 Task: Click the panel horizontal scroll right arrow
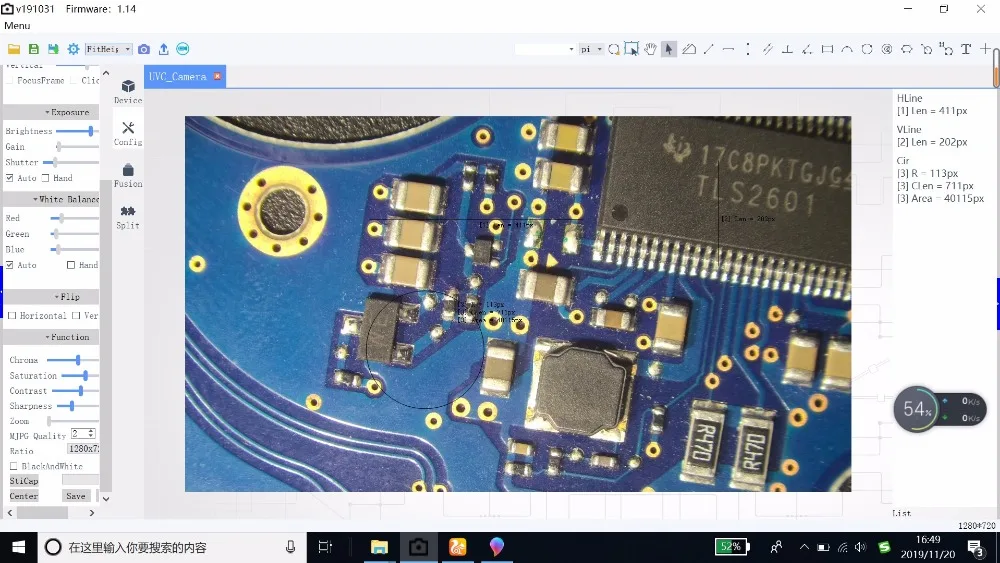[x=92, y=513]
